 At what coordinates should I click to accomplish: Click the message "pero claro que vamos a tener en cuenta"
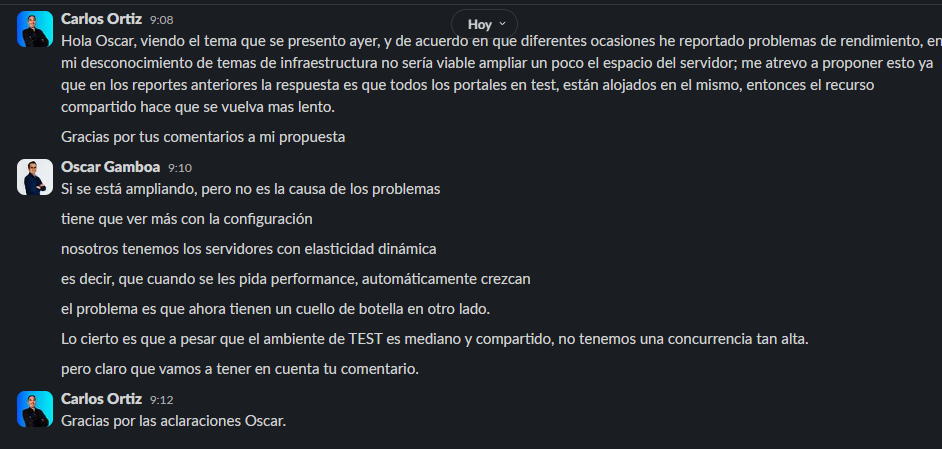(x=239, y=369)
